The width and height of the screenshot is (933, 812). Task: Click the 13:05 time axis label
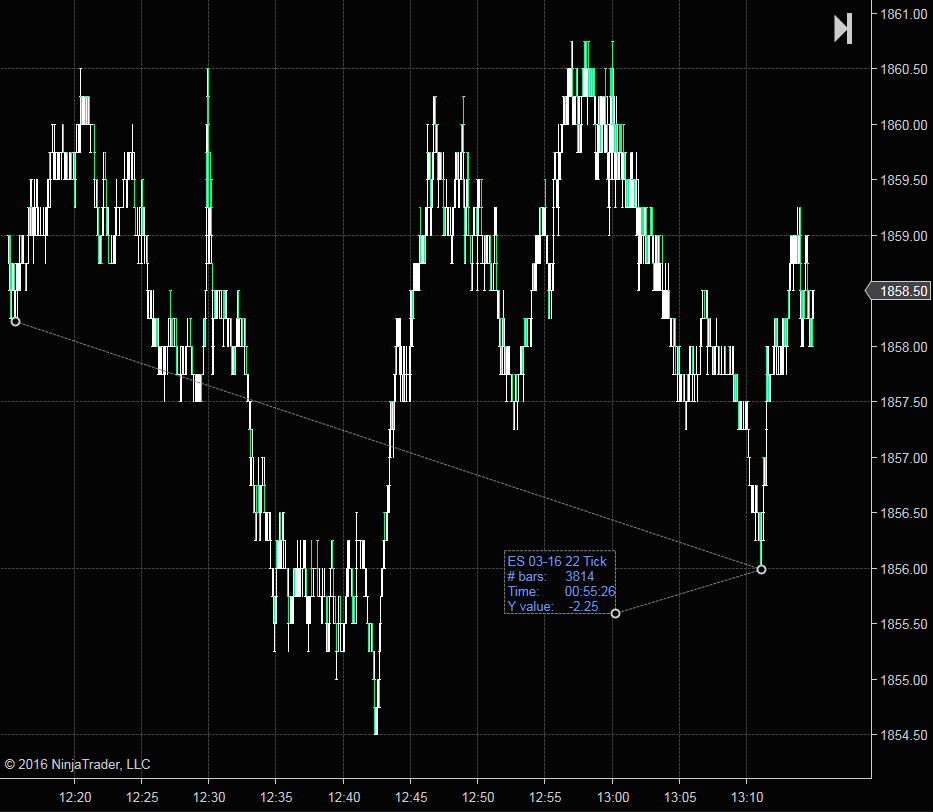680,797
